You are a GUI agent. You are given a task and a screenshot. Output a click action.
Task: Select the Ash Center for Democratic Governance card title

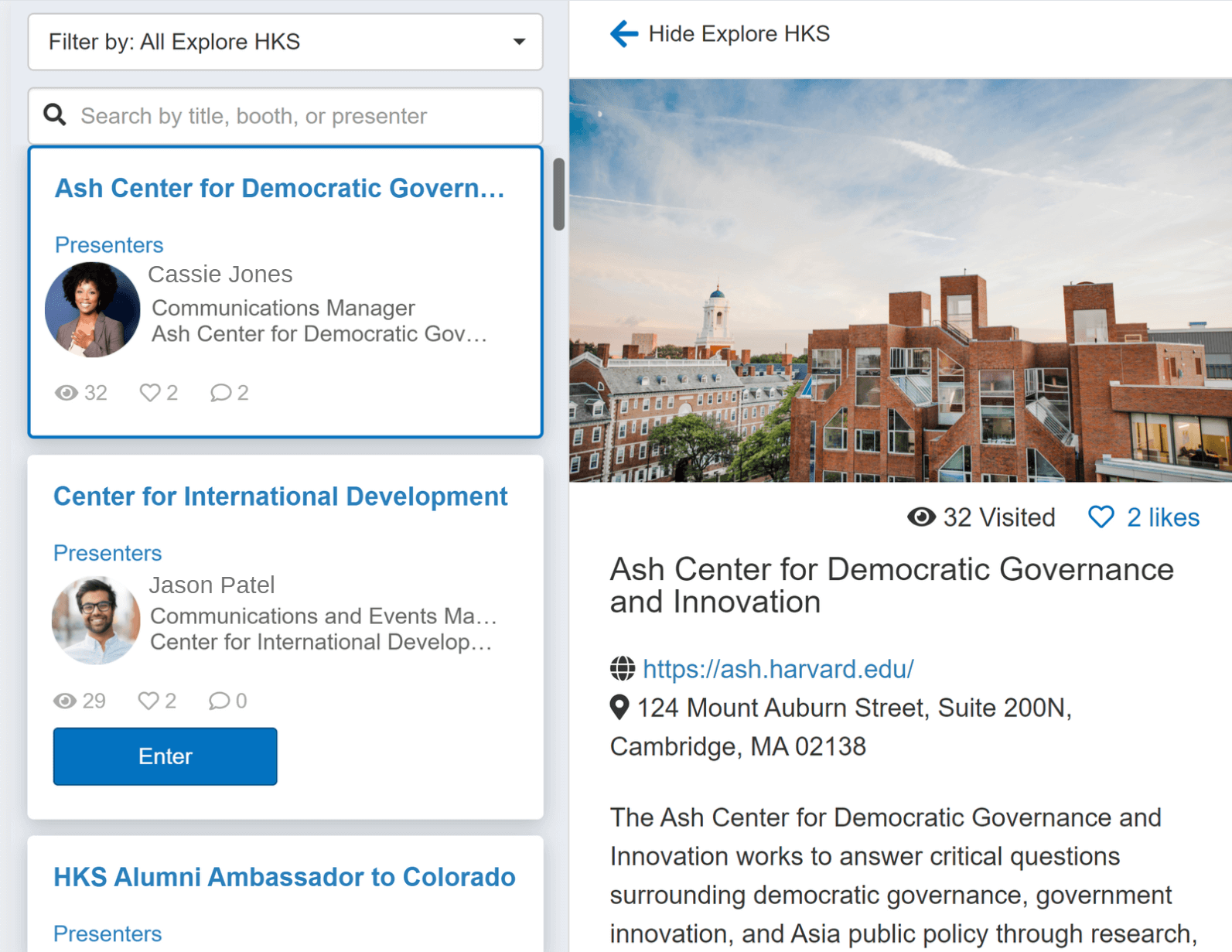click(x=279, y=188)
